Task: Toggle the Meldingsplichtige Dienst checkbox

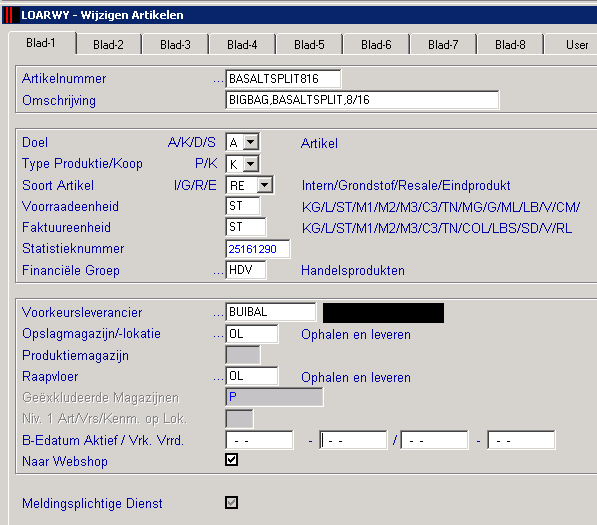Action: coord(231,502)
